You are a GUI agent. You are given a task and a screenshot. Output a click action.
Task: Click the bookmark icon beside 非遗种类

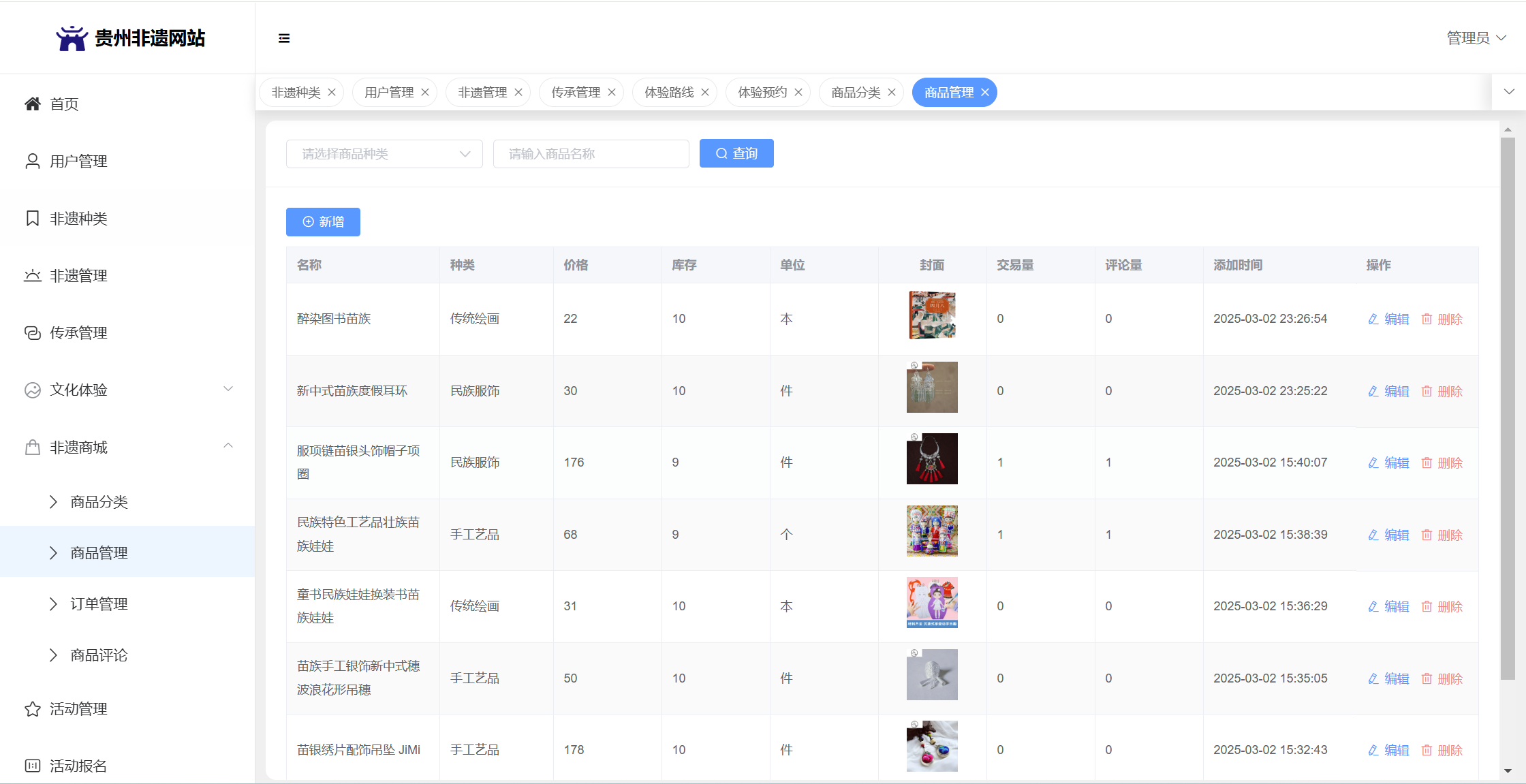(x=32, y=219)
